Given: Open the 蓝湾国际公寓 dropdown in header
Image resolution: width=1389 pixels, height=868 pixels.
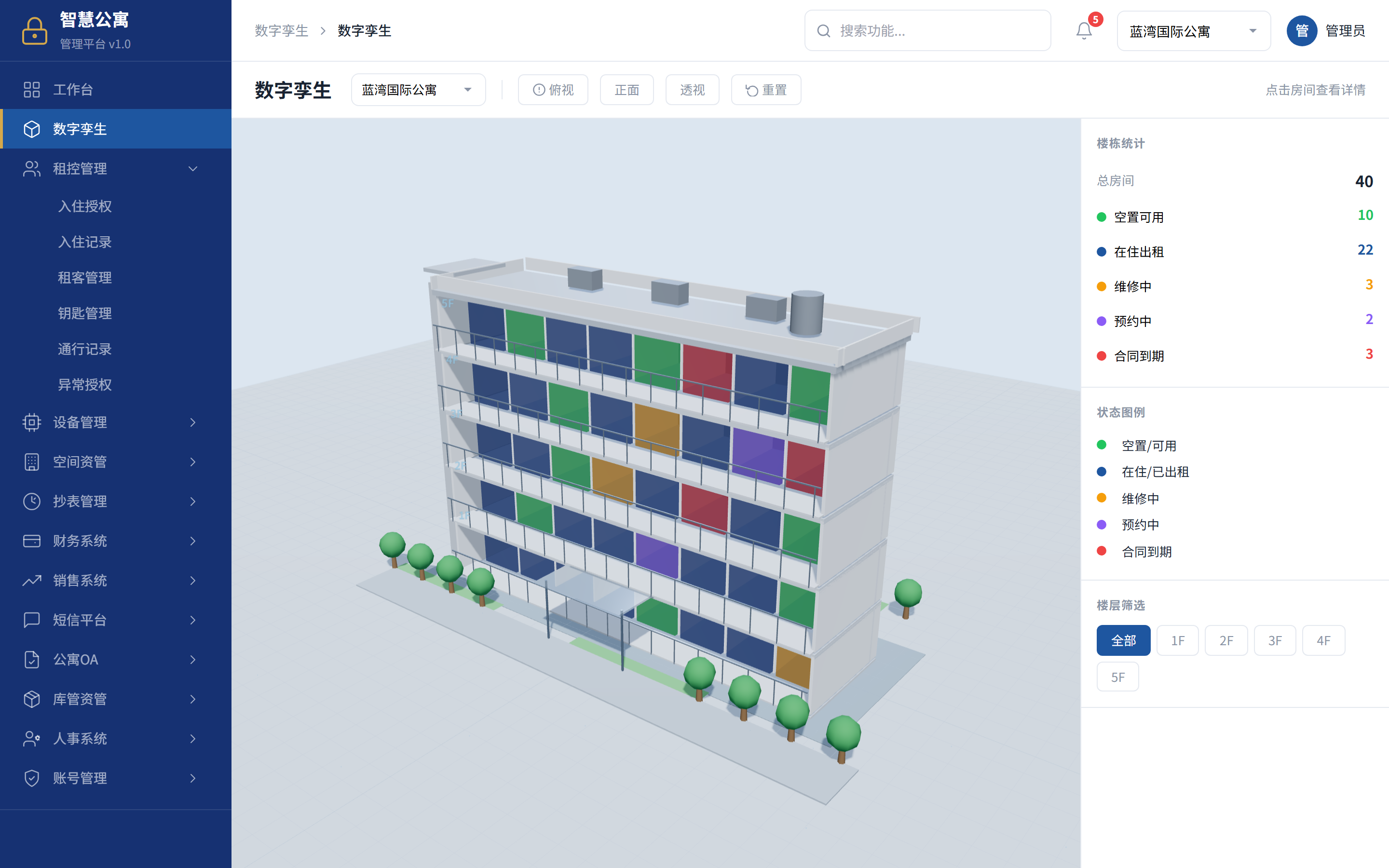Looking at the screenshot, I should click(1193, 31).
